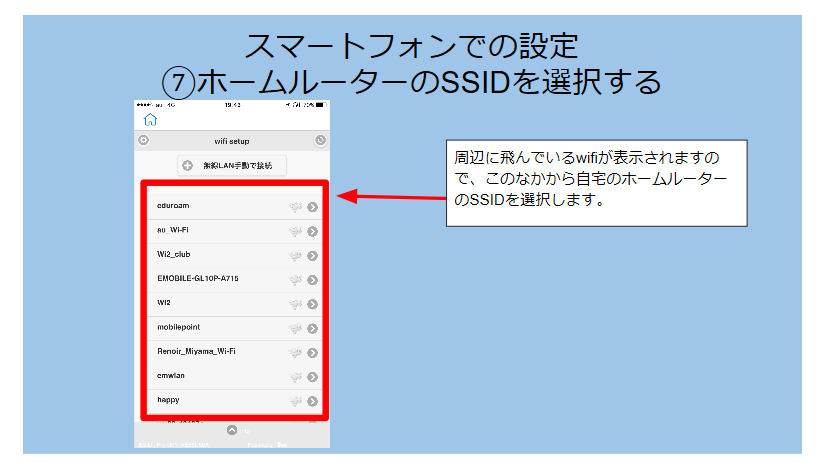This screenshot has width=825, height=469.
Task: Choose the au_Wi-Fi SSID
Action: (x=174, y=230)
